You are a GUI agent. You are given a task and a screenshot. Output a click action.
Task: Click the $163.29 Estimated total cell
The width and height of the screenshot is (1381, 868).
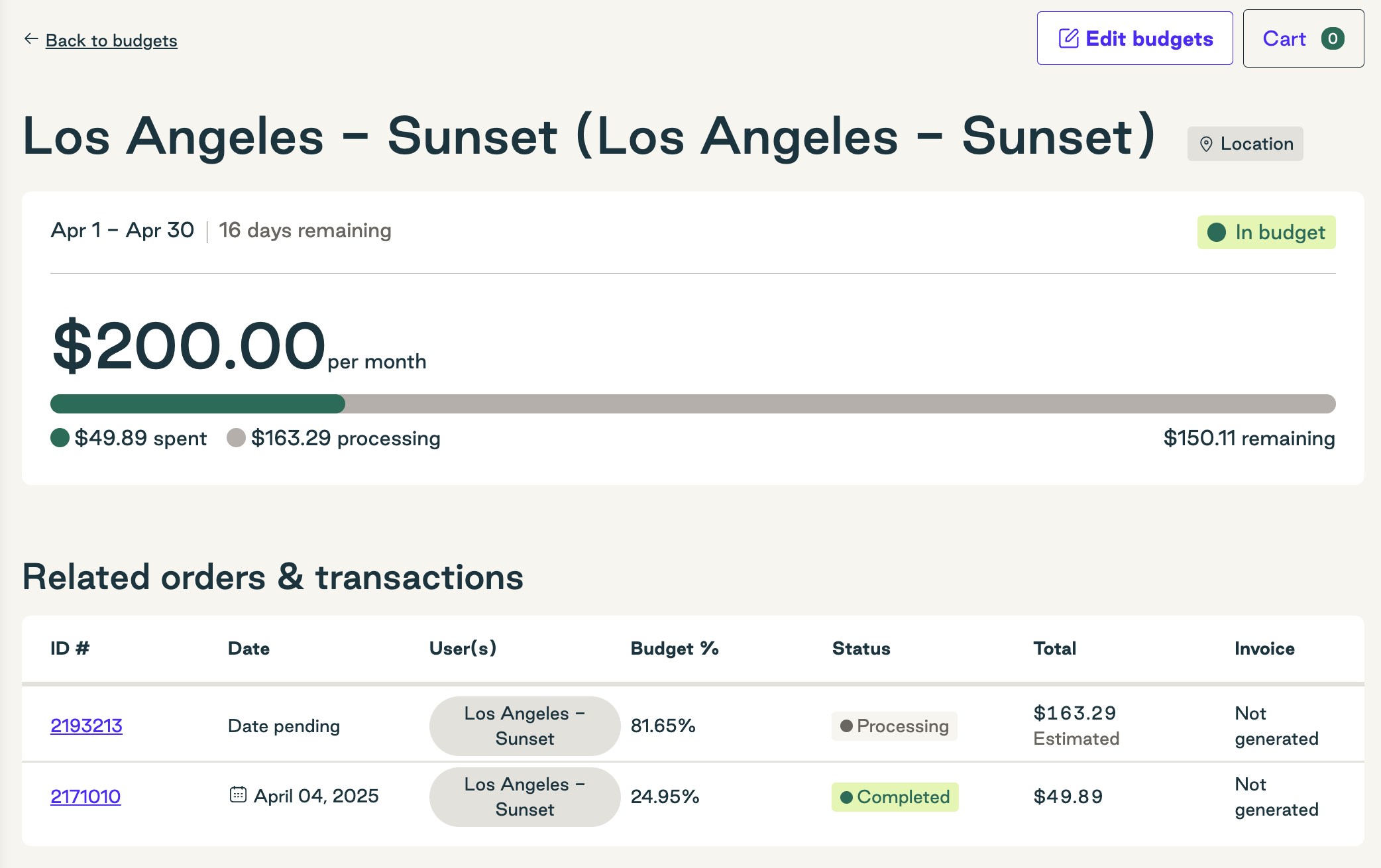(1076, 726)
